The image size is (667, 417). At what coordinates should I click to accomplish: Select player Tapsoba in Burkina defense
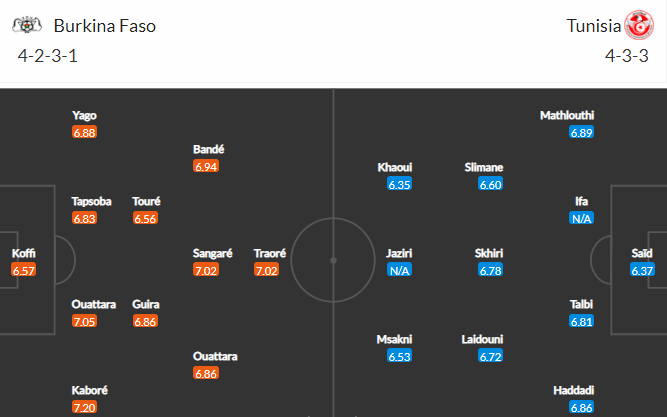[91, 201]
